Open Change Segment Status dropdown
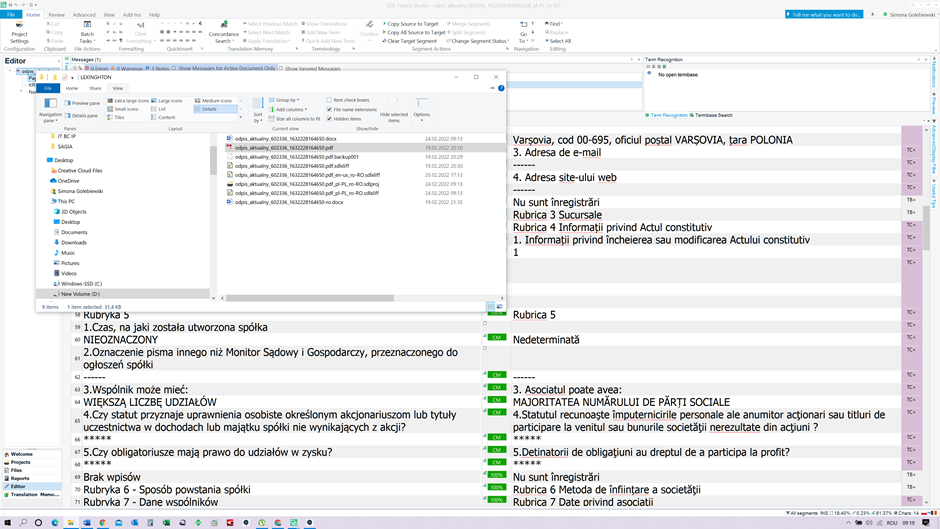The image size is (940, 529). pos(478,41)
